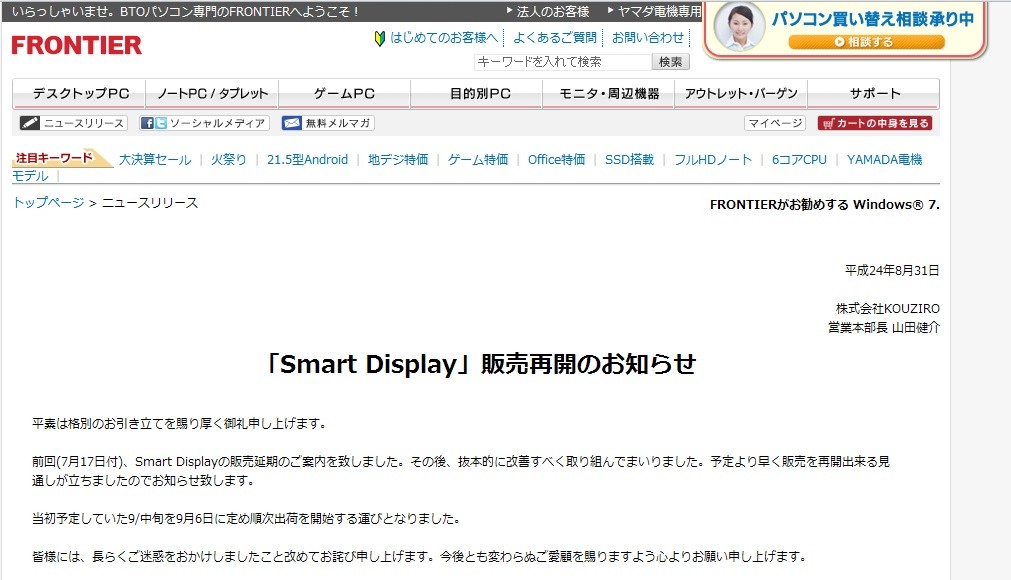Open the ゲームPC menu tab

coord(344,94)
